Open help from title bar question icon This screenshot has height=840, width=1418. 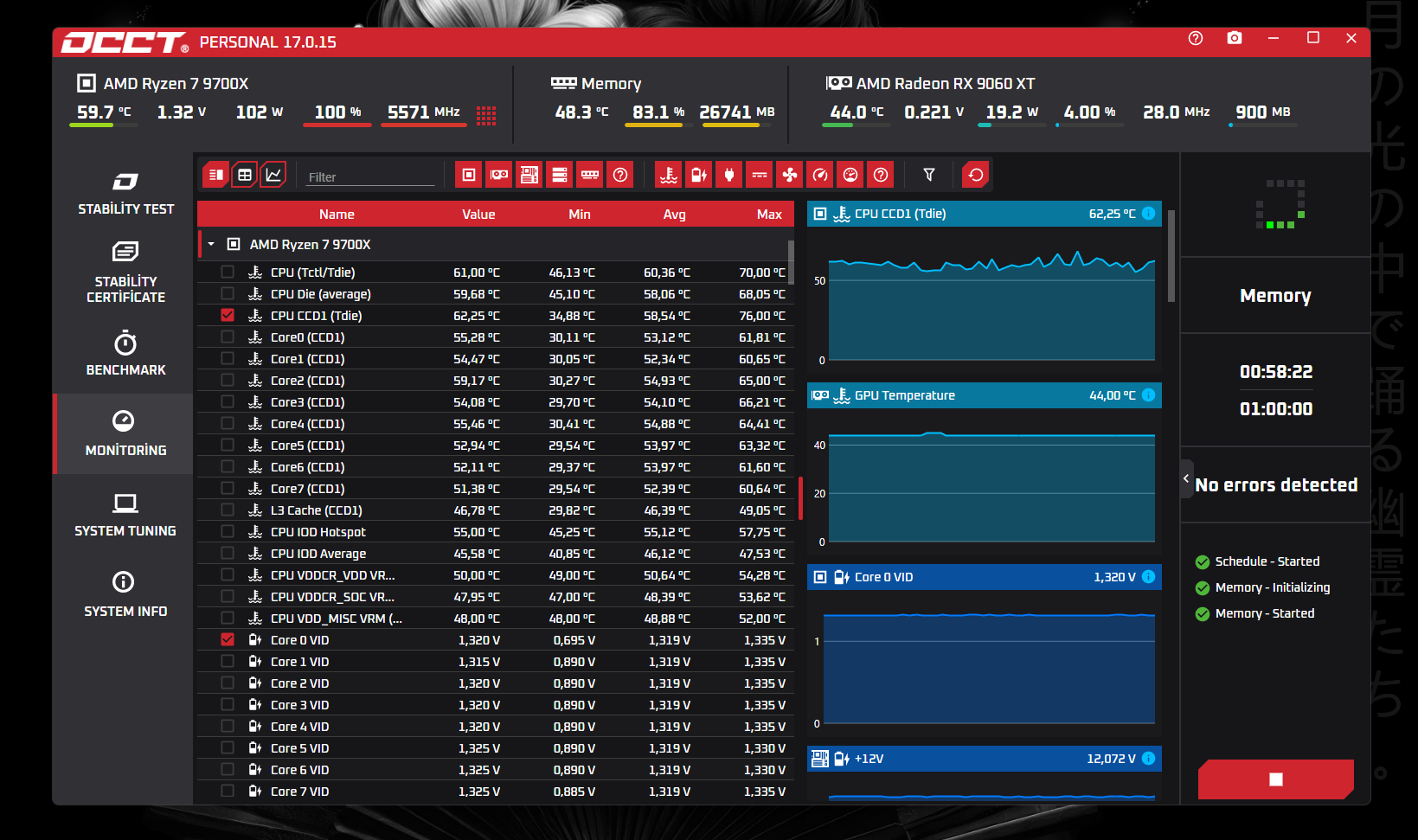point(1196,38)
